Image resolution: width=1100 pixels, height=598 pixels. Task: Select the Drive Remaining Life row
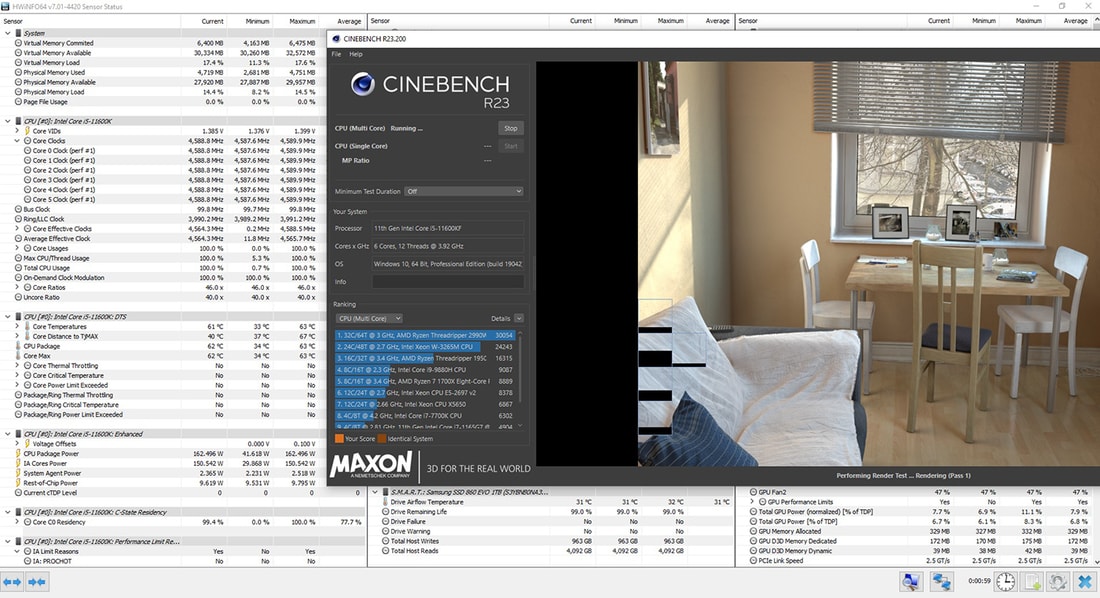[x=551, y=512]
